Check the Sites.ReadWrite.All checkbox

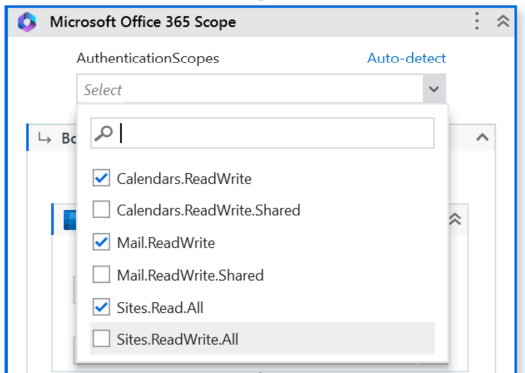[x=101, y=338]
